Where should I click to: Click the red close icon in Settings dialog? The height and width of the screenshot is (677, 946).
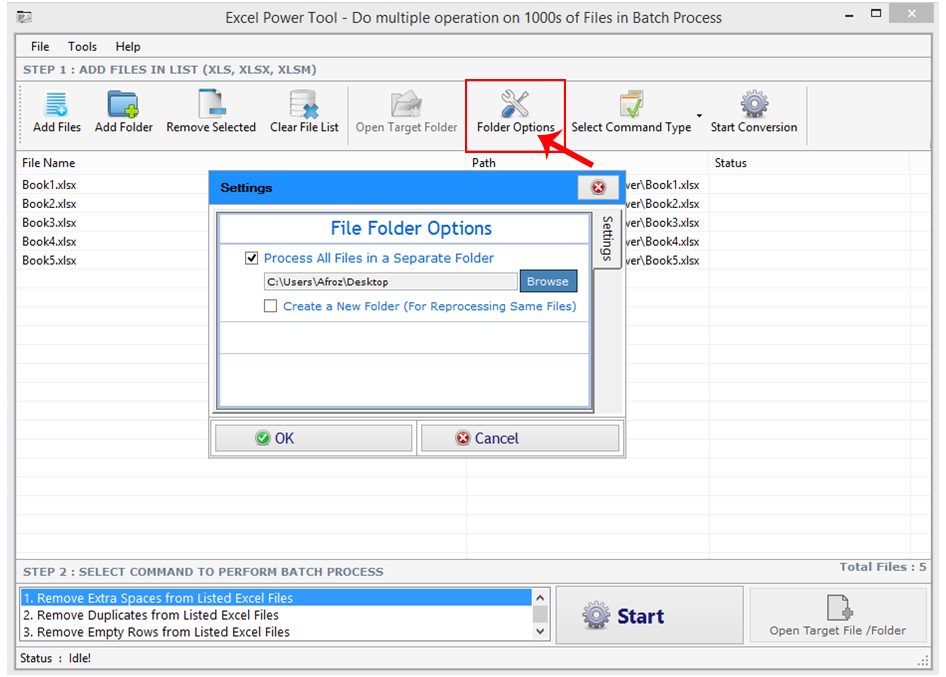[598, 187]
